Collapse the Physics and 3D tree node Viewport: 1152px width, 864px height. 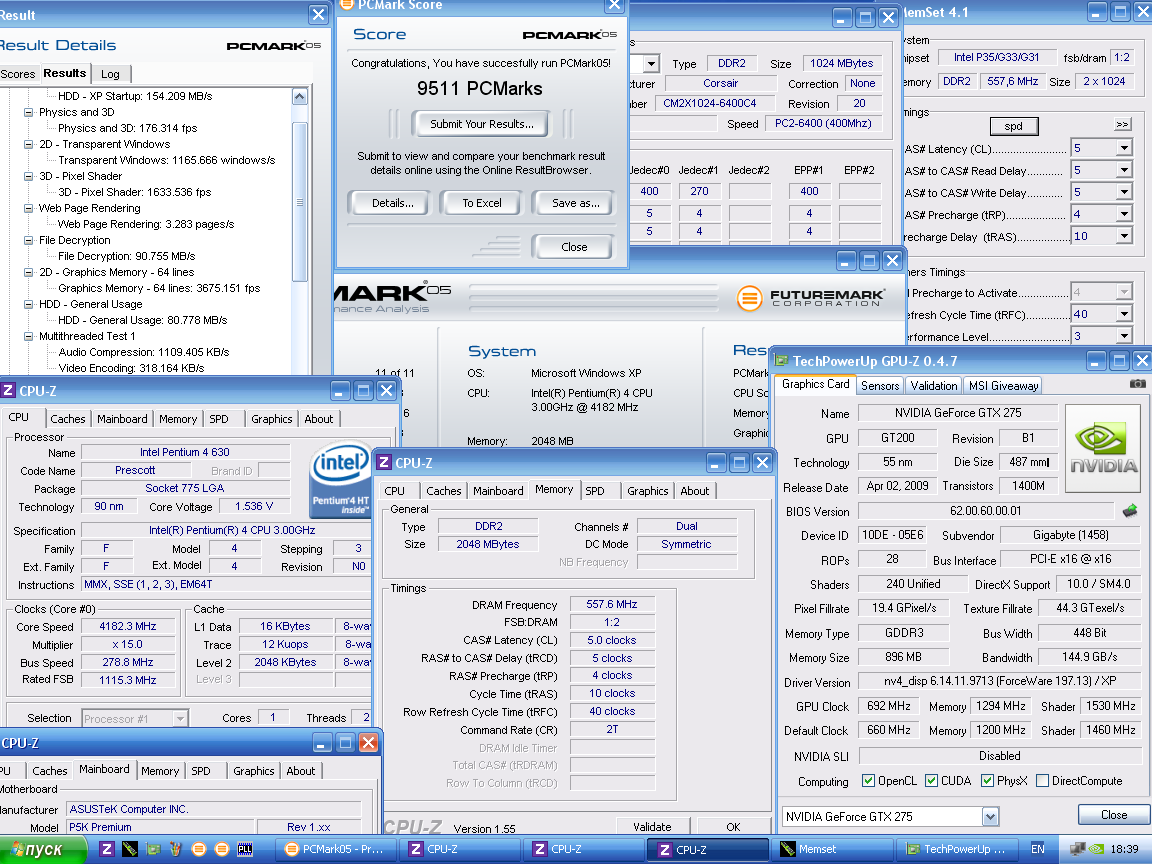coord(29,112)
